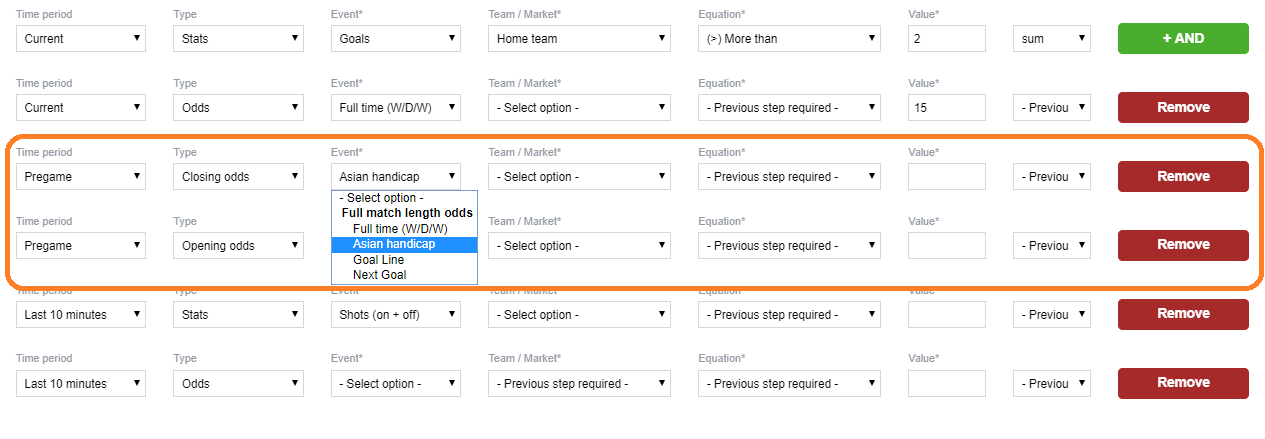Open the (>) More than equation dropdown

pos(790,39)
